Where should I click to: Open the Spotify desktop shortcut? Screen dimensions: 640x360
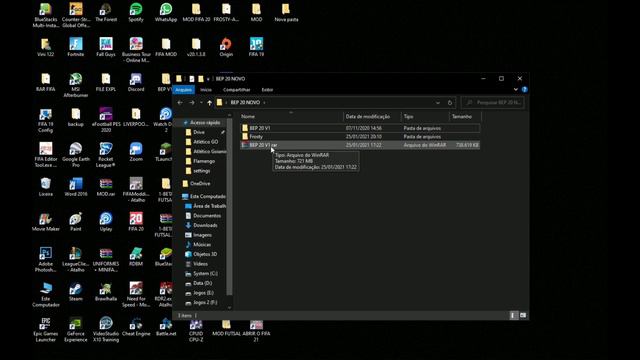[x=136, y=12]
